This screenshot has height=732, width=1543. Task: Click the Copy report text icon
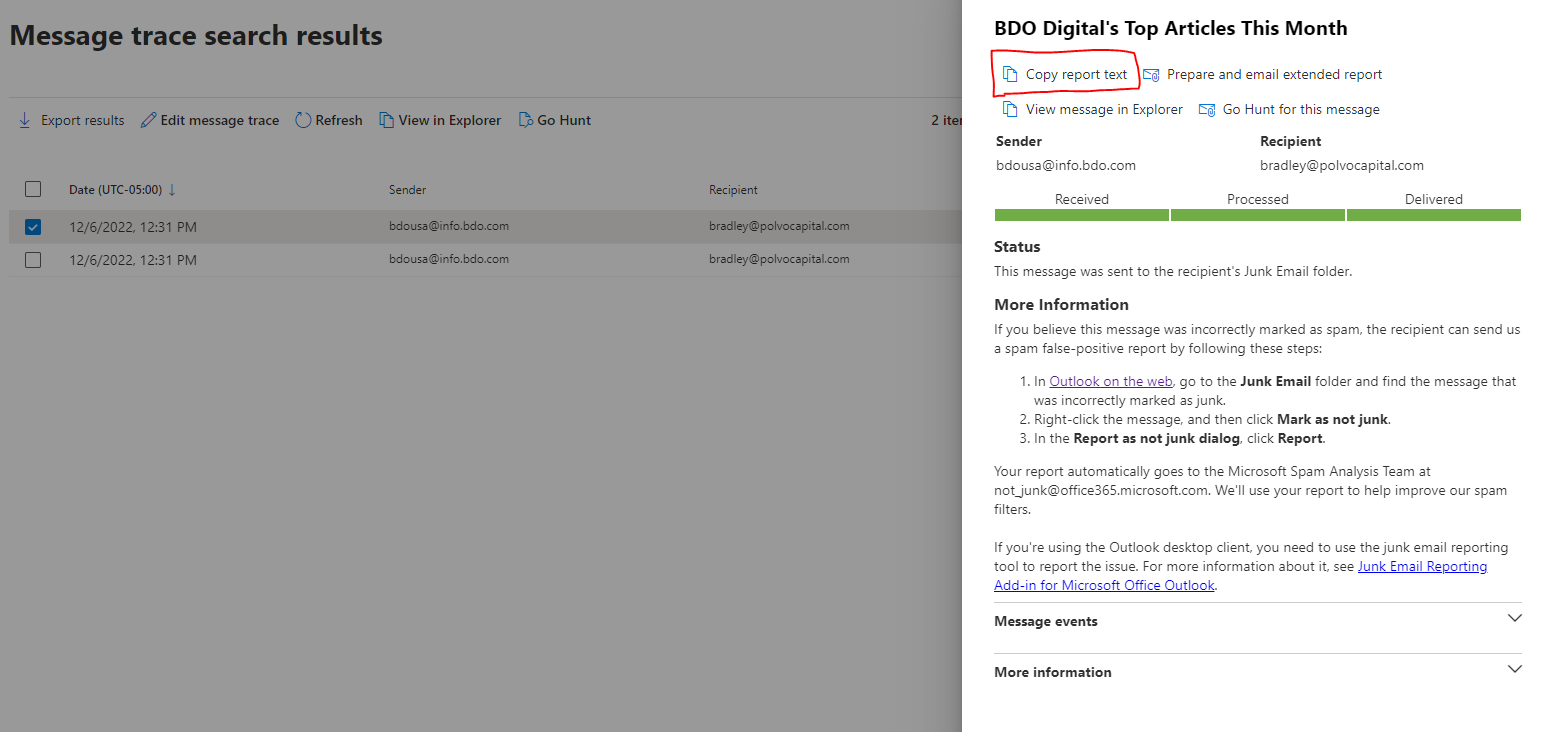coord(1010,75)
